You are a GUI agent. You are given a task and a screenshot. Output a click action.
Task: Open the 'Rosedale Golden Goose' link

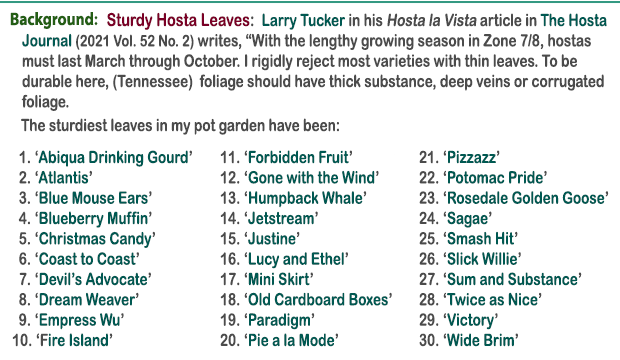(x=526, y=198)
